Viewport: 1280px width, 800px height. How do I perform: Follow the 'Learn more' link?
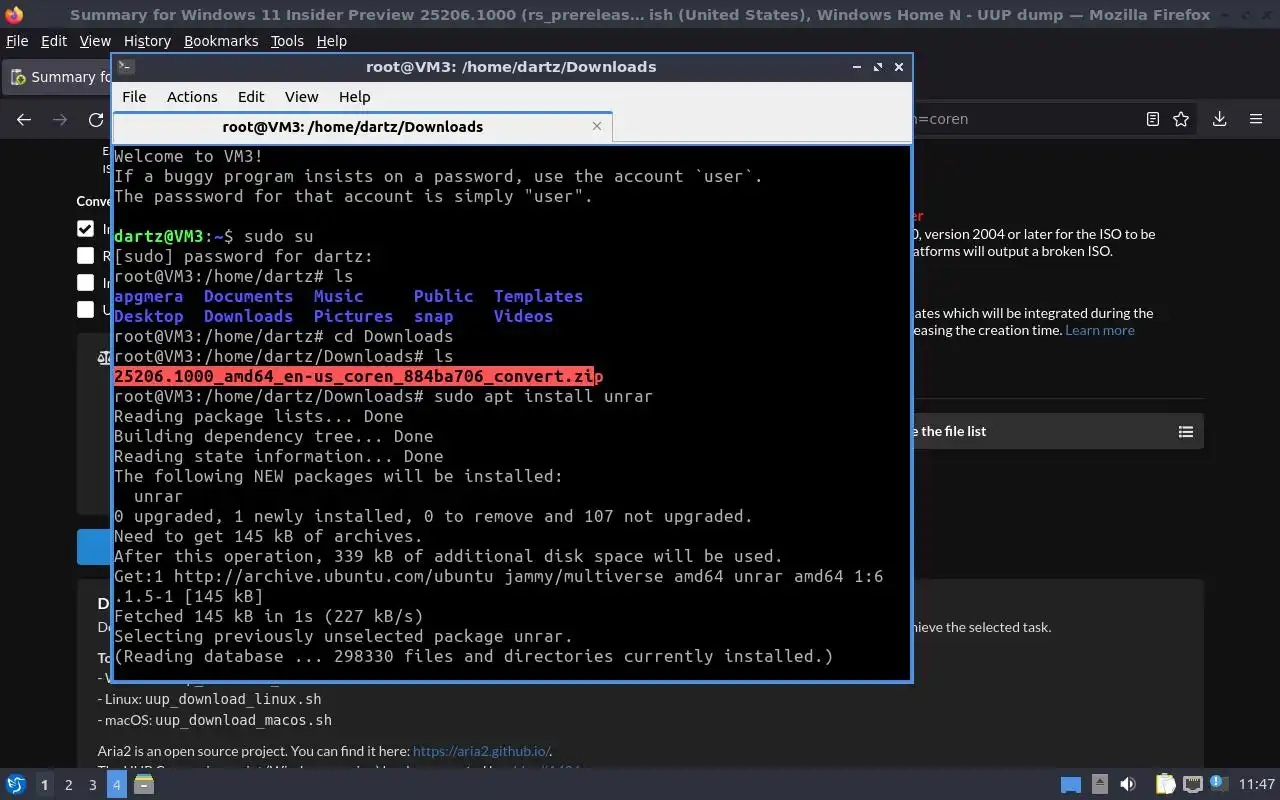pyautogui.click(x=1099, y=330)
